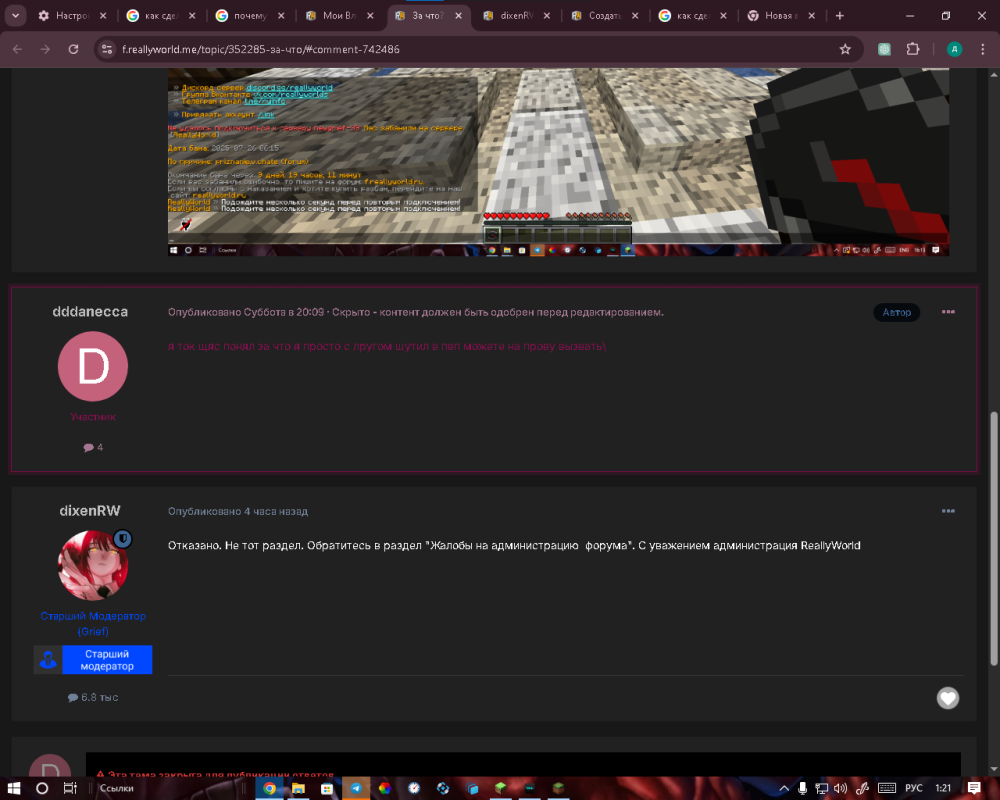Image resolution: width=1000 pixels, height=800 pixels.
Task: Click the 'Старший Модератор (Grief)' group link
Action: pyautogui.click(x=93, y=623)
